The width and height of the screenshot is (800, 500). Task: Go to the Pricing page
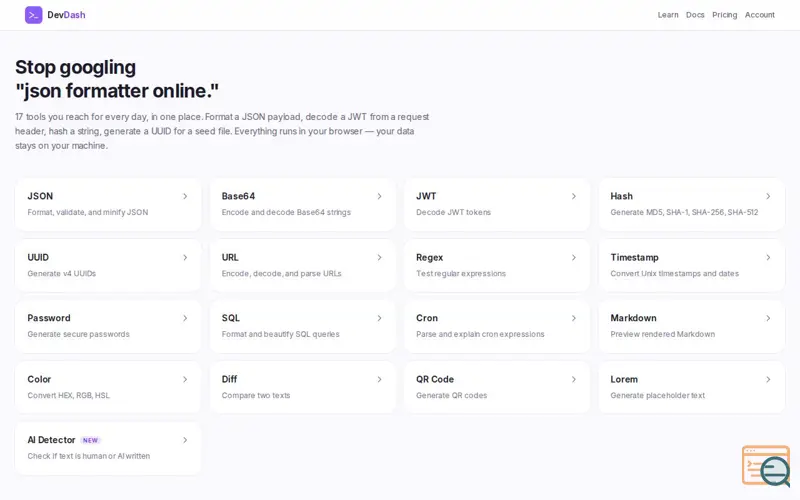[724, 15]
